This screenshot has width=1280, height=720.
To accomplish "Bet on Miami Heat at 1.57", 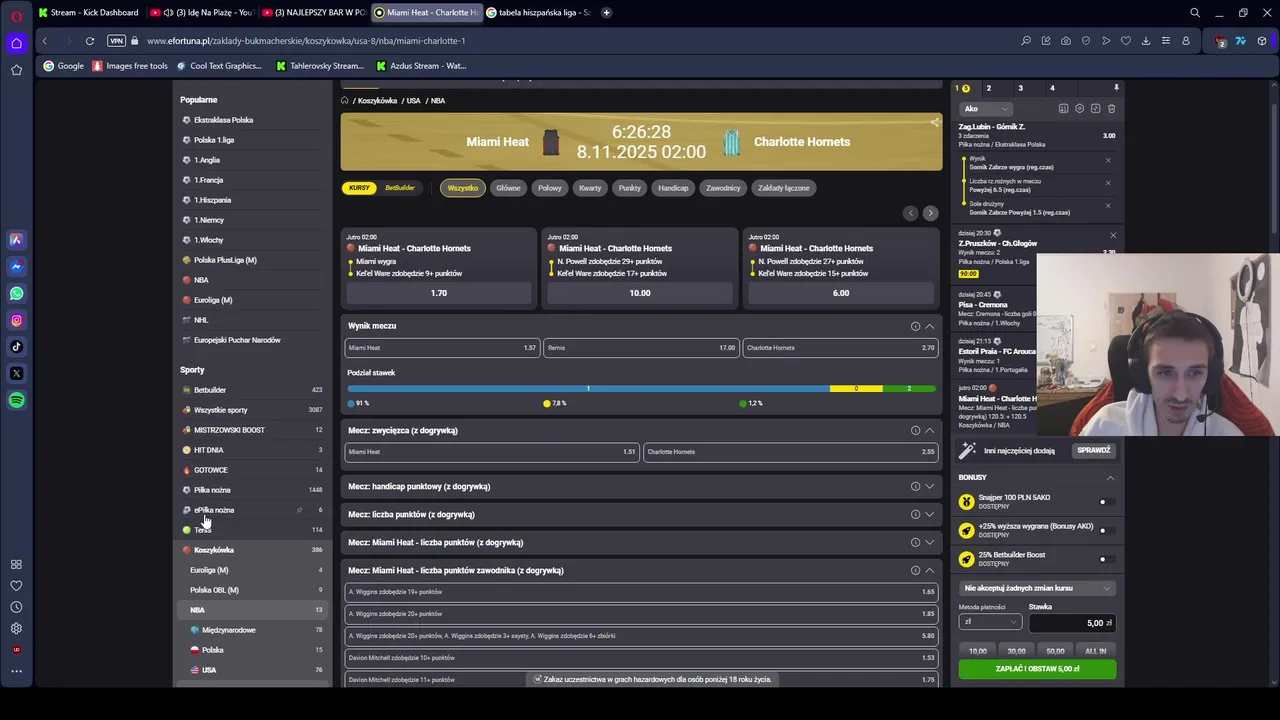I will [x=442, y=348].
